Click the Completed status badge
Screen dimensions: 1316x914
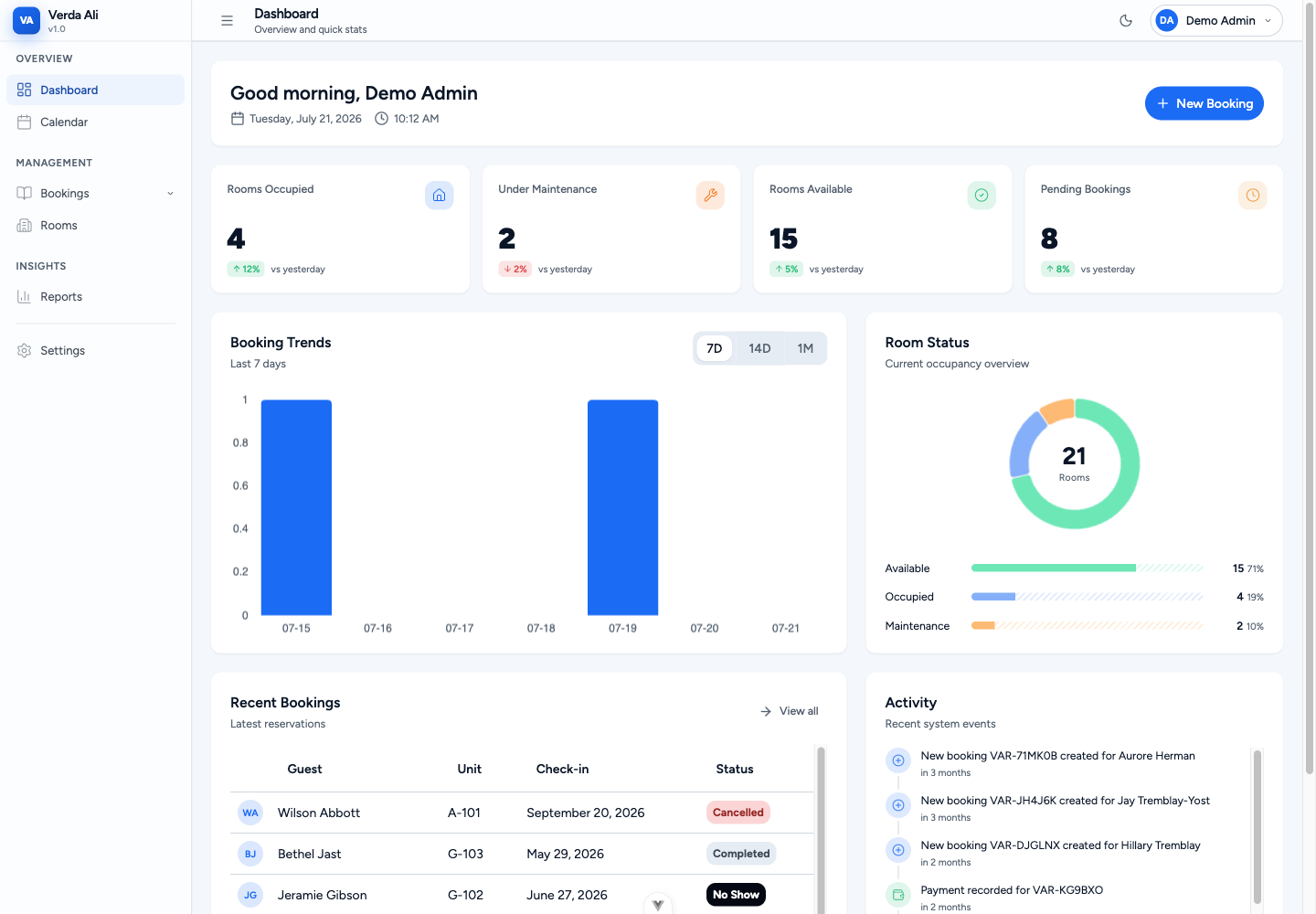point(741,854)
